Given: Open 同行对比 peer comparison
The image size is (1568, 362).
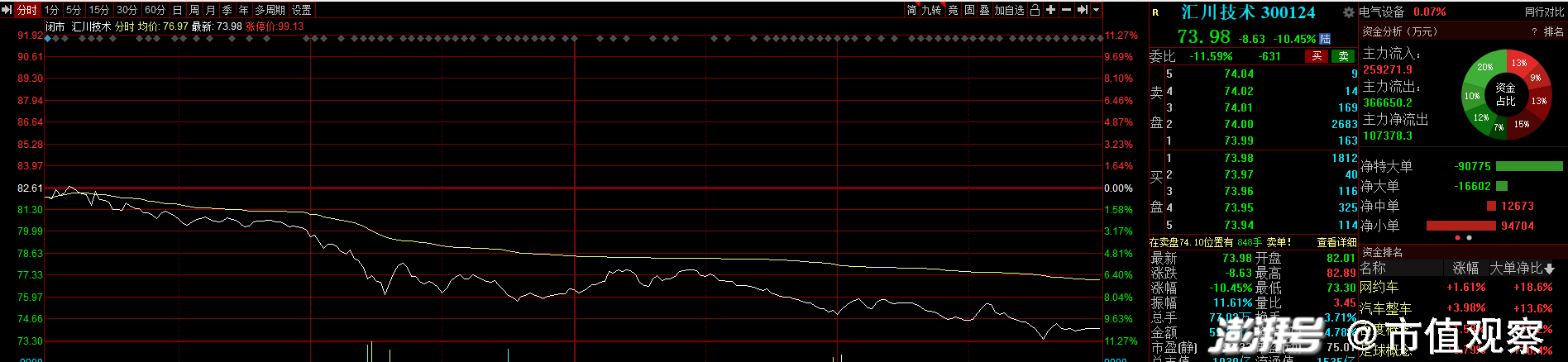Looking at the screenshot, I should 1544,12.
